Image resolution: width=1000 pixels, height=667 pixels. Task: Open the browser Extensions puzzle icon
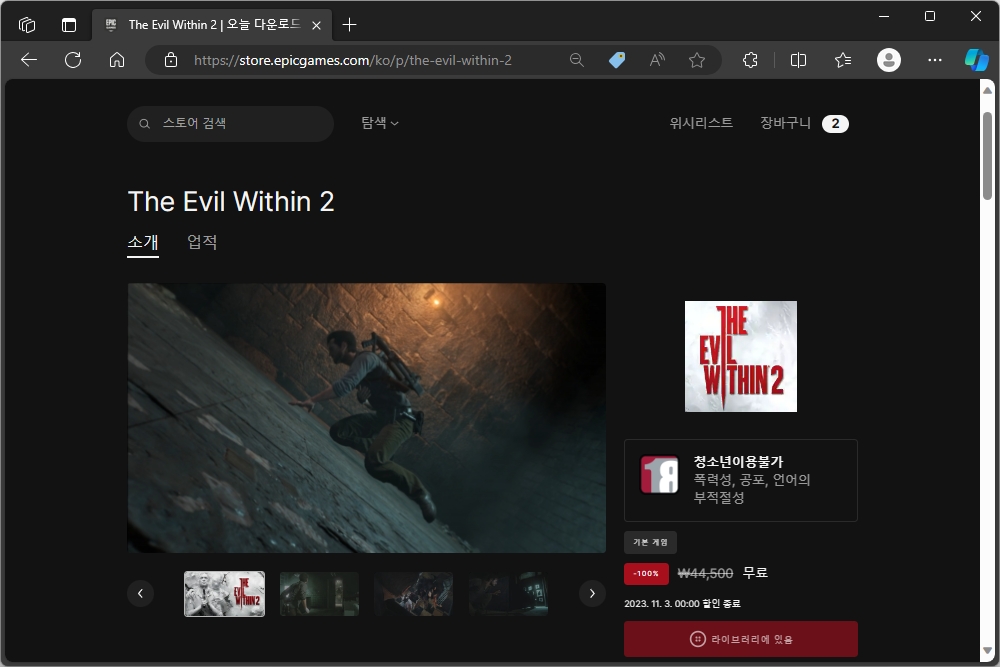point(751,60)
